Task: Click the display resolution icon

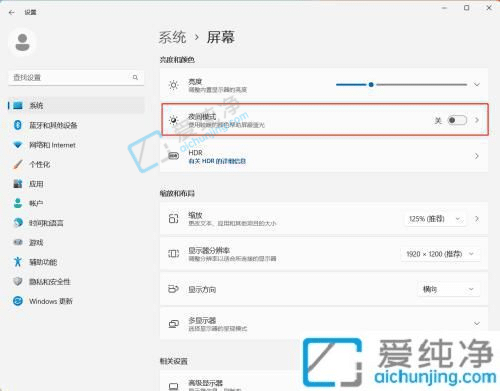Action: pos(174,254)
